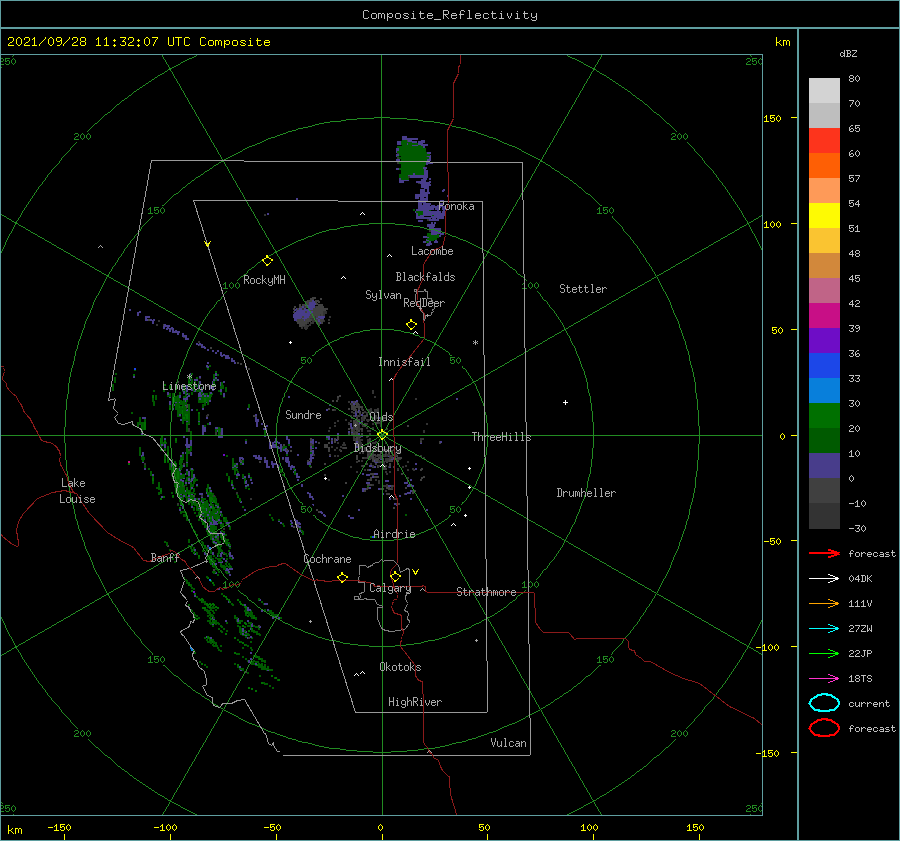Click yellow diamond marker below RedDeer
Screen dimensions: 900x841
(411, 325)
